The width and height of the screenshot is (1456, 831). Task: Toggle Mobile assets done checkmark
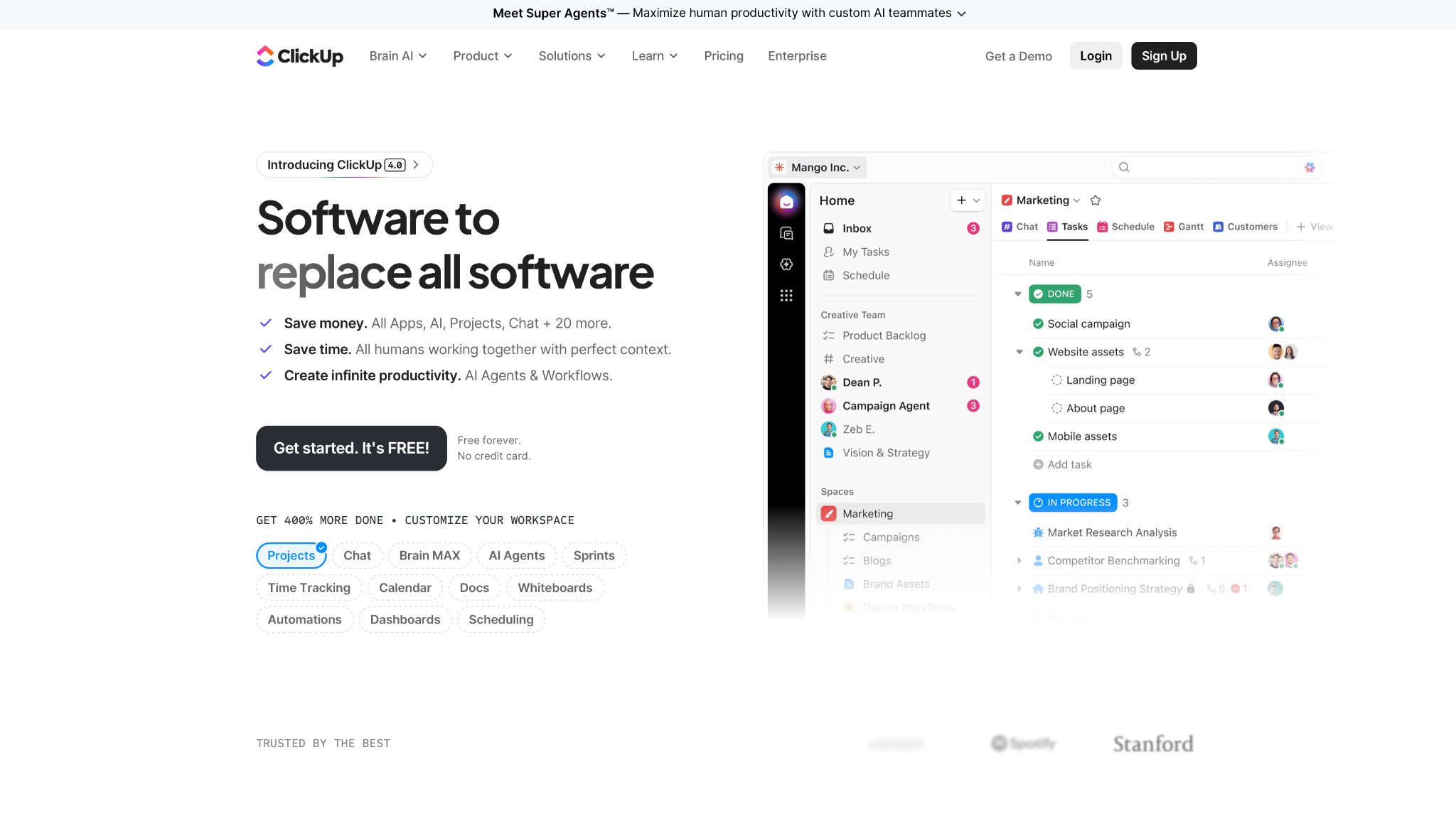point(1038,436)
